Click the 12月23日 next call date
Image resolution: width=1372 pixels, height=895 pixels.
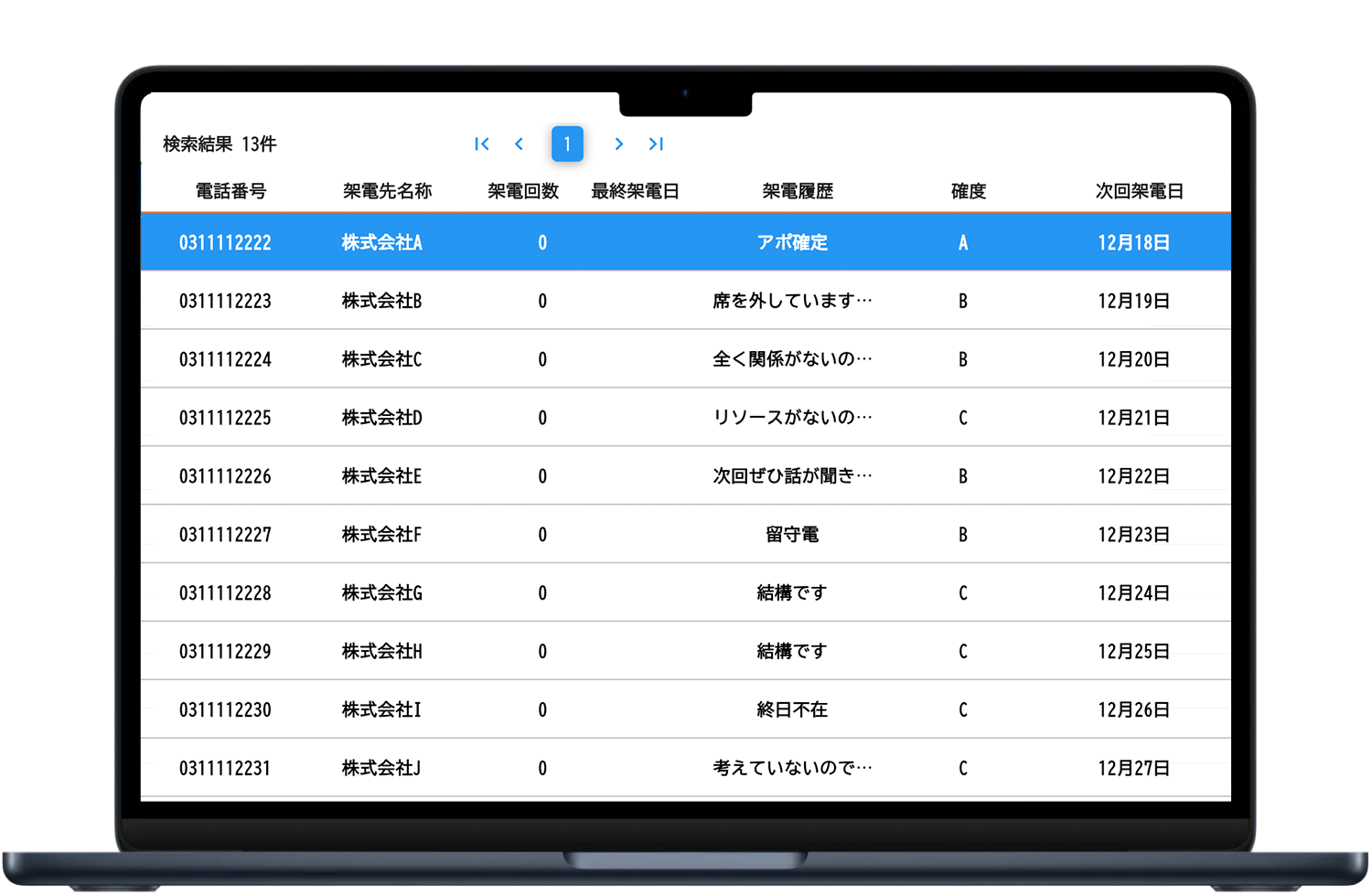[x=1133, y=536]
